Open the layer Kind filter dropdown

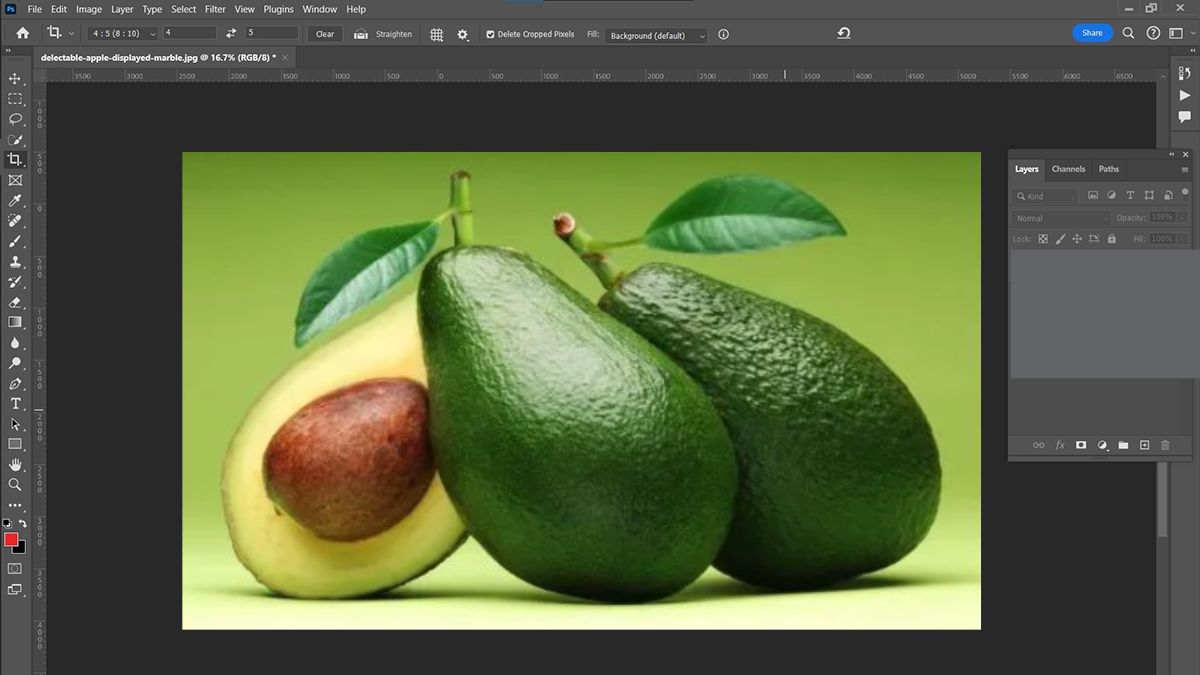[x=1046, y=196]
